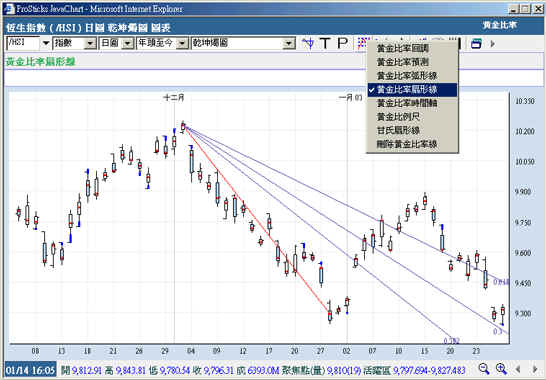Expand the 年頭至今 range dropdown
546x380 pixels.
pos(182,44)
